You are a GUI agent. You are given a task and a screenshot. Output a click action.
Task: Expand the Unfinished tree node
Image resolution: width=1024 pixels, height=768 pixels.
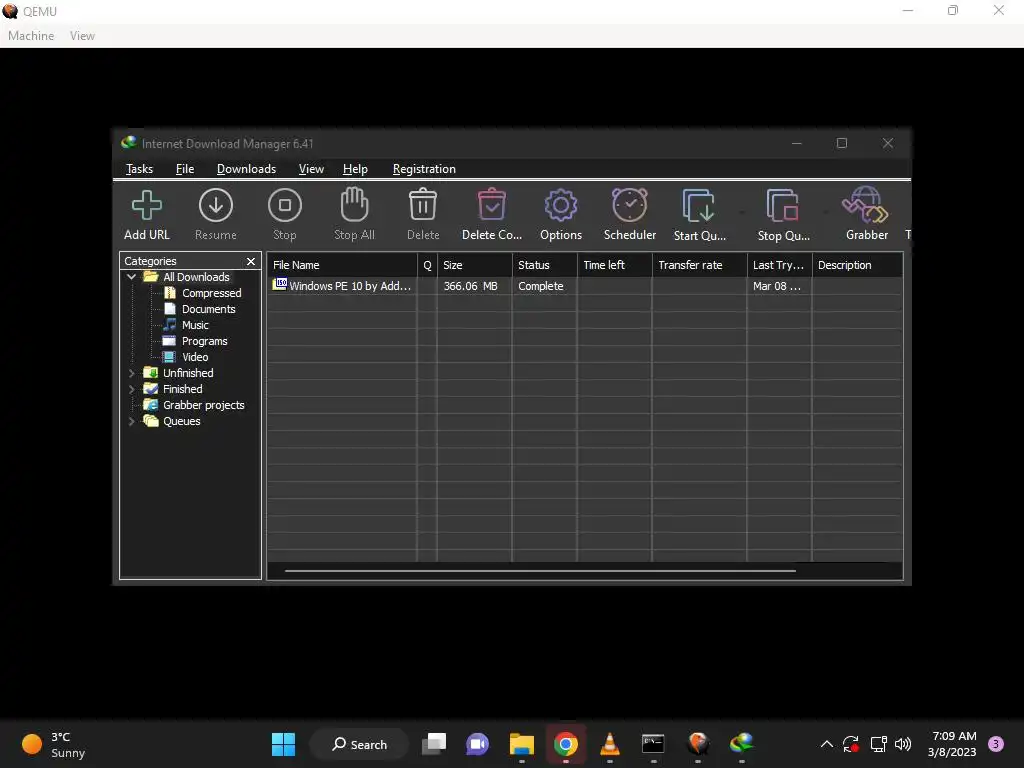132,373
